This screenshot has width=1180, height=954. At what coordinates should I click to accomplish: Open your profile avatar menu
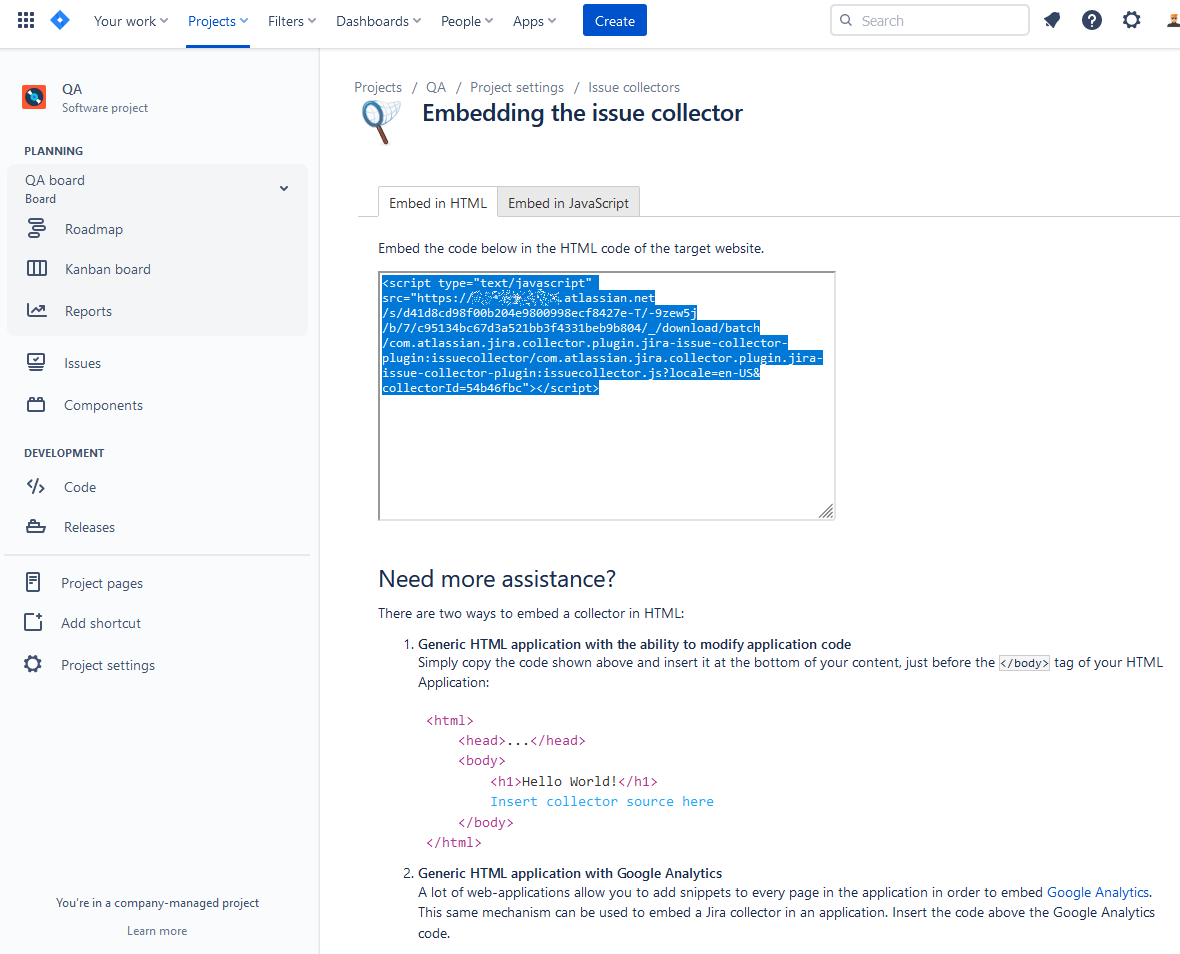pyautogui.click(x=1171, y=19)
